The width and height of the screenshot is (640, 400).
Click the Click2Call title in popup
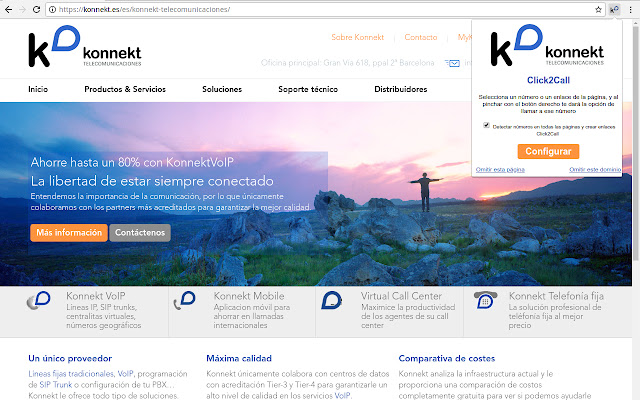pos(548,80)
